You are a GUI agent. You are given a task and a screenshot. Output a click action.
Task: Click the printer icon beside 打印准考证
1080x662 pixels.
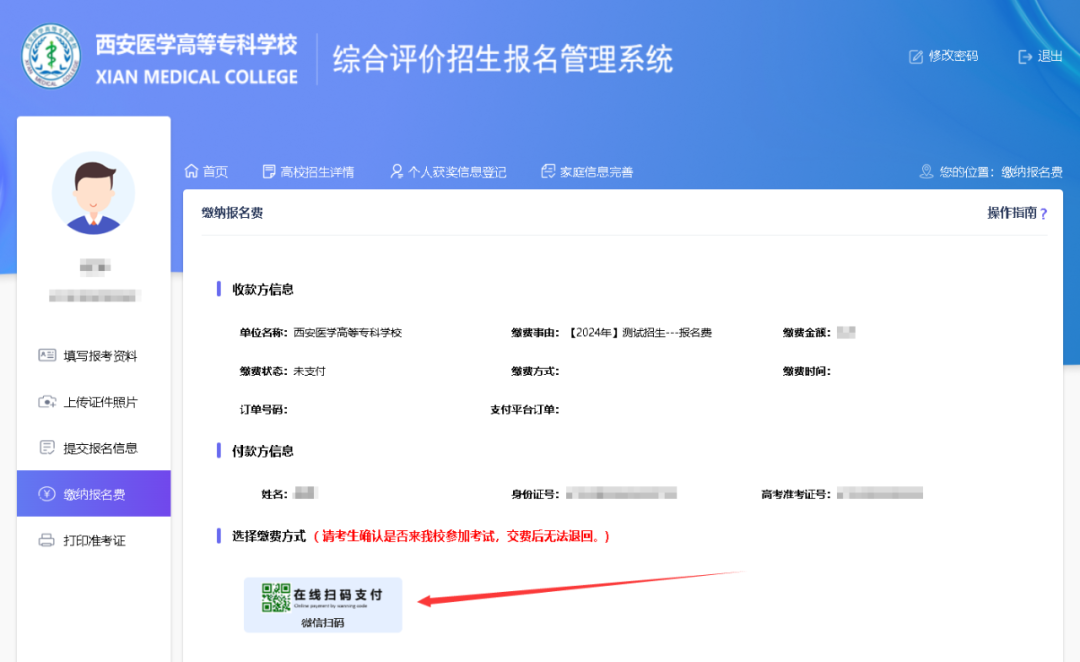(46, 541)
